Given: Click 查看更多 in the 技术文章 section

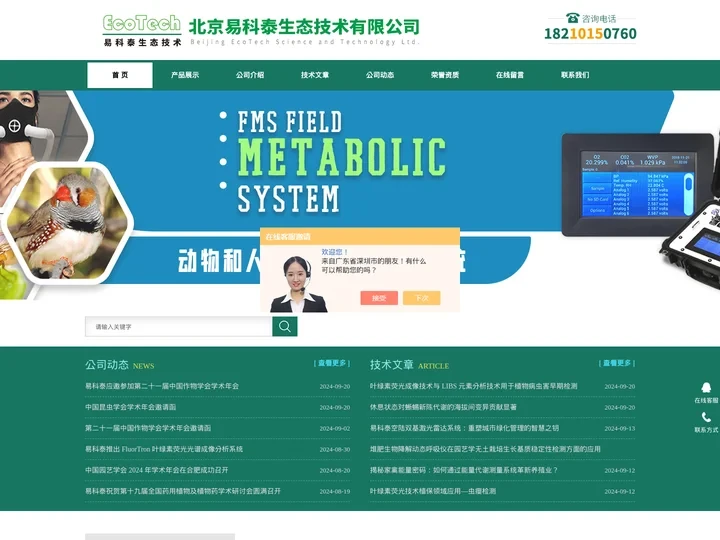Looking at the screenshot, I should click(x=617, y=363).
